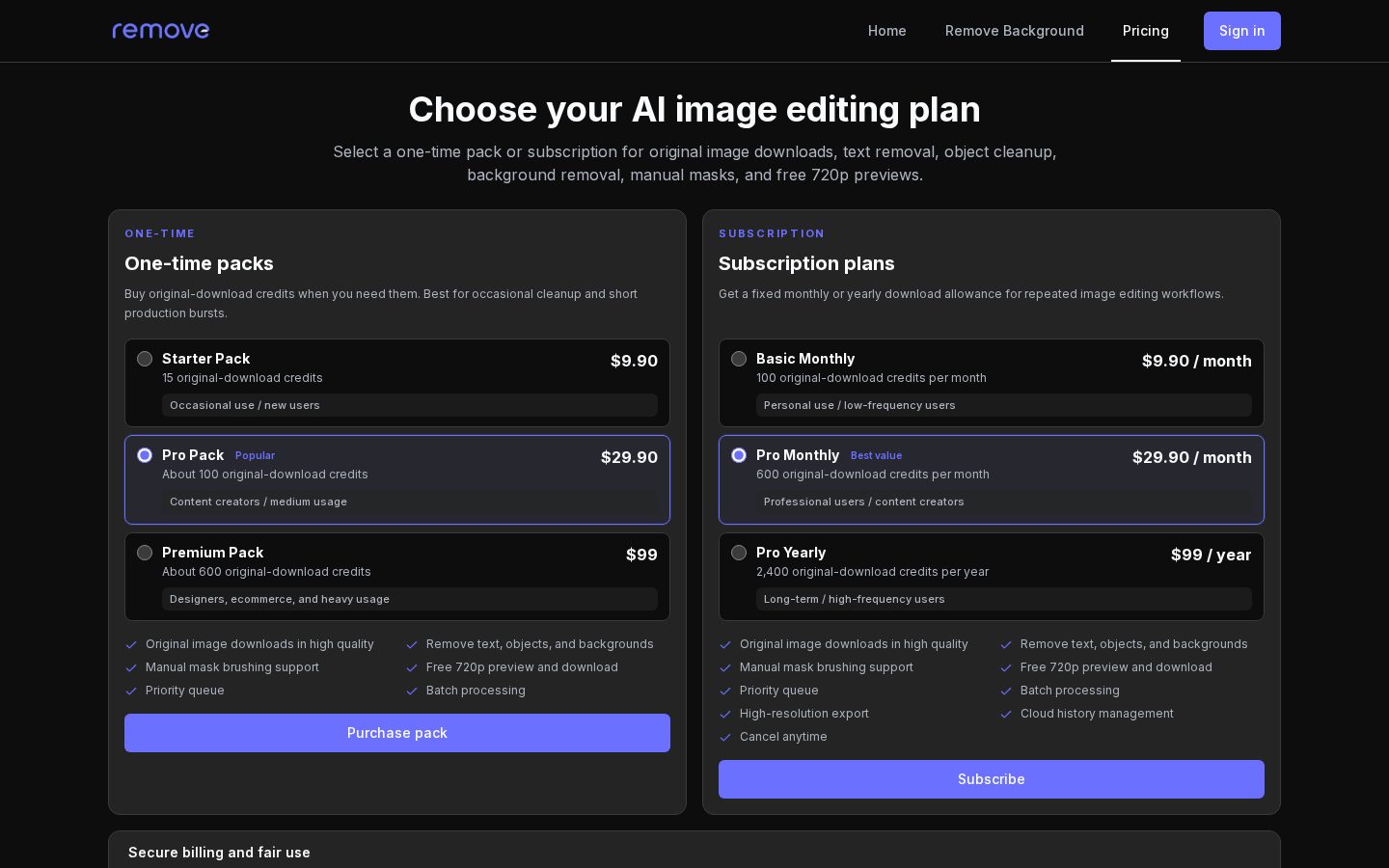Viewport: 1389px width, 868px height.
Task: Click '2,400 original-download credits per year' text
Action: [872, 572]
